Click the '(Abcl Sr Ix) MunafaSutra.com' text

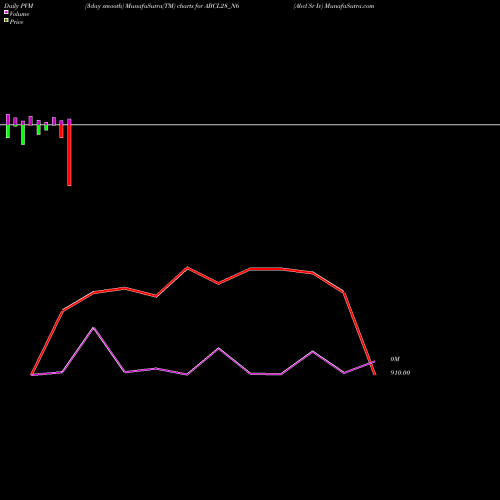coord(334,6)
